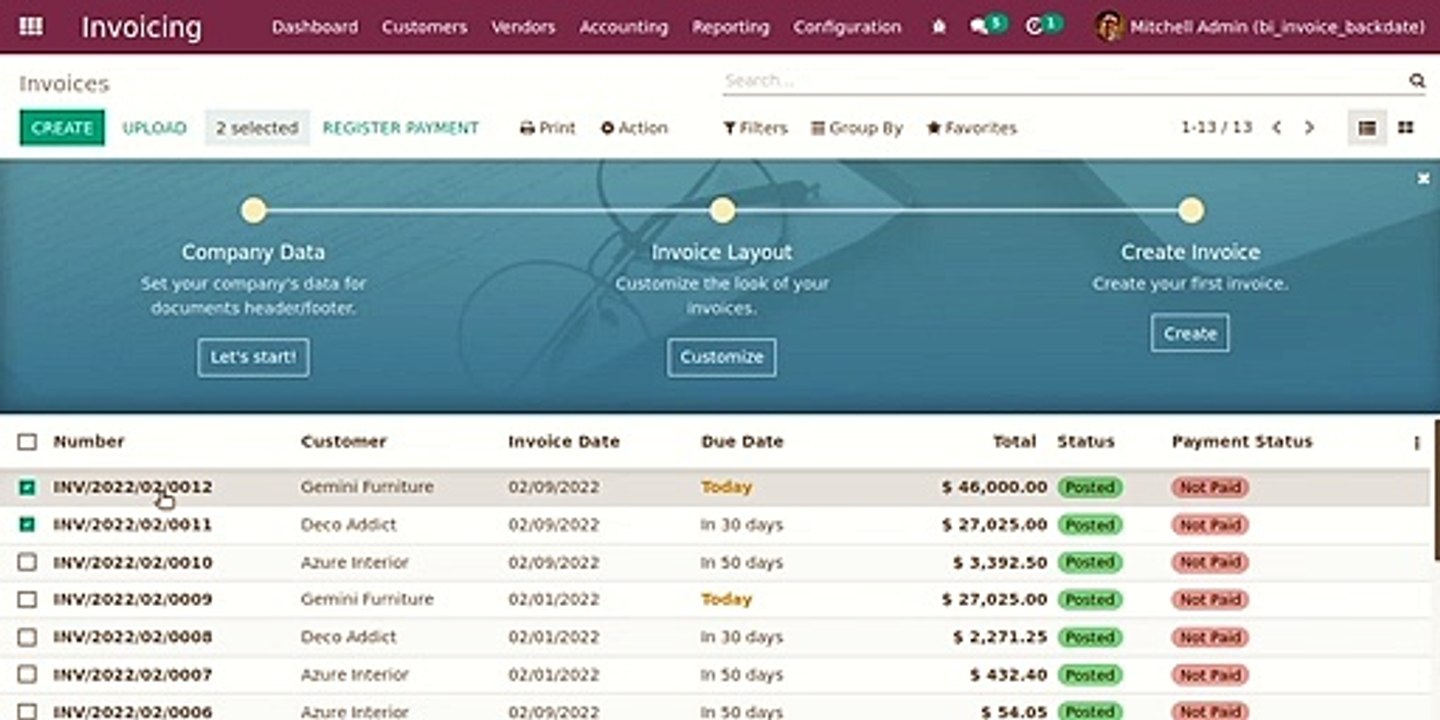Screen dimensions: 1440x720
Task: Uncheck invoice INV/2022/02/0012 checkbox
Action: click(27, 488)
